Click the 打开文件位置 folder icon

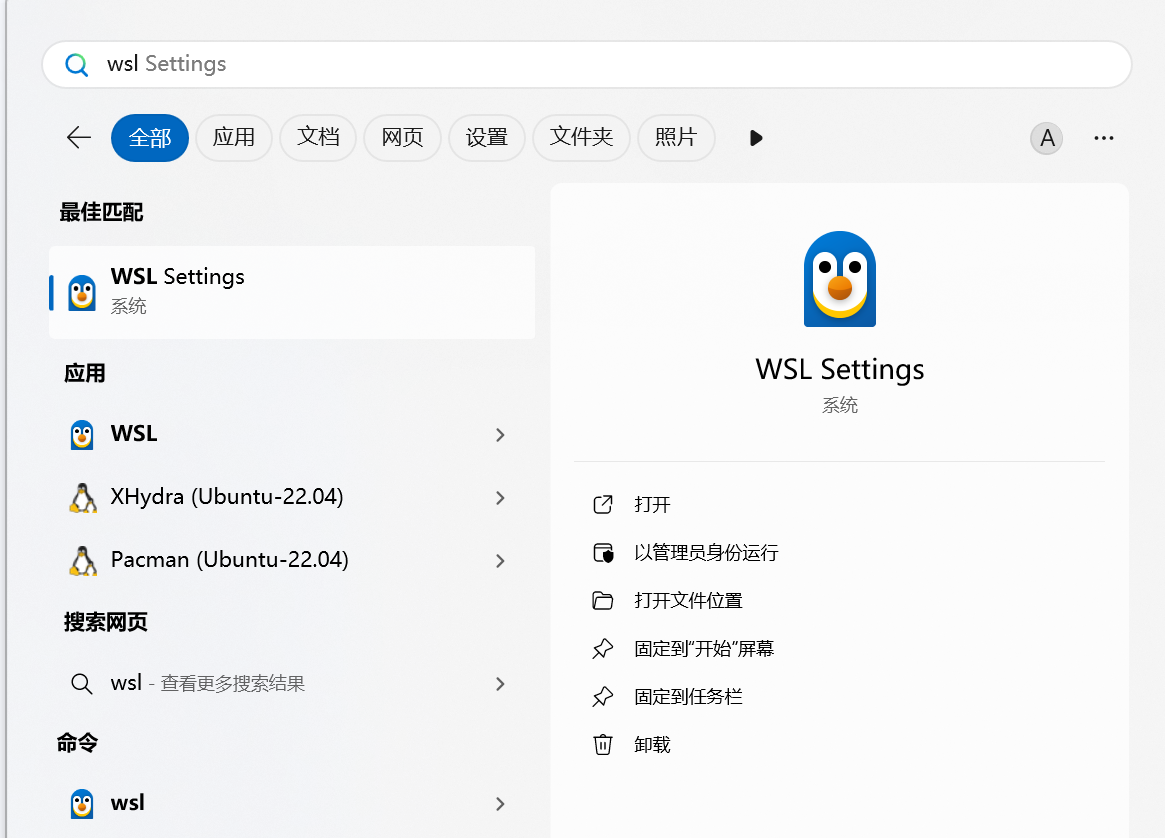click(602, 601)
